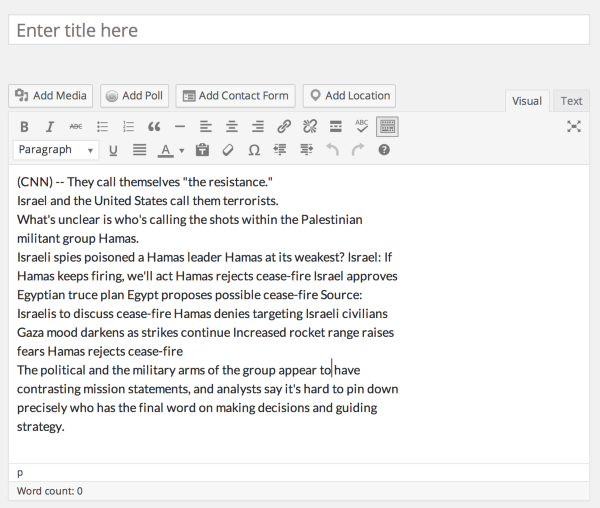Toggle bold formatting
Image resolution: width=600 pixels, height=508 pixels.
tap(23, 127)
